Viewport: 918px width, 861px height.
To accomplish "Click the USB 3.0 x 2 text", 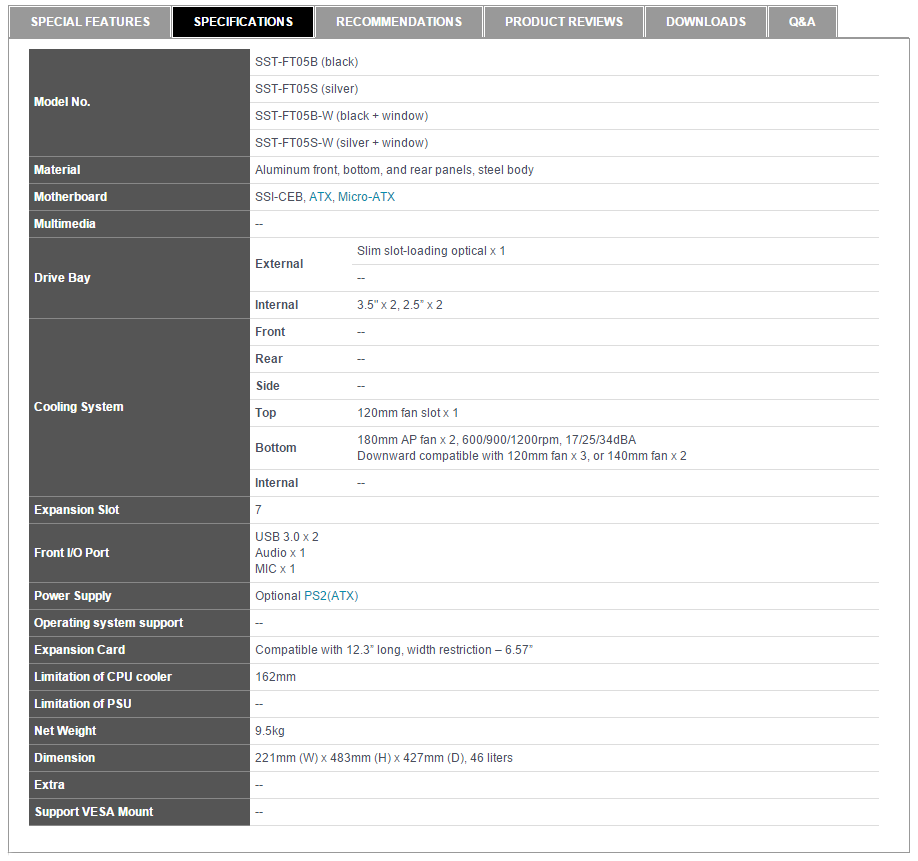I will click(x=287, y=537).
